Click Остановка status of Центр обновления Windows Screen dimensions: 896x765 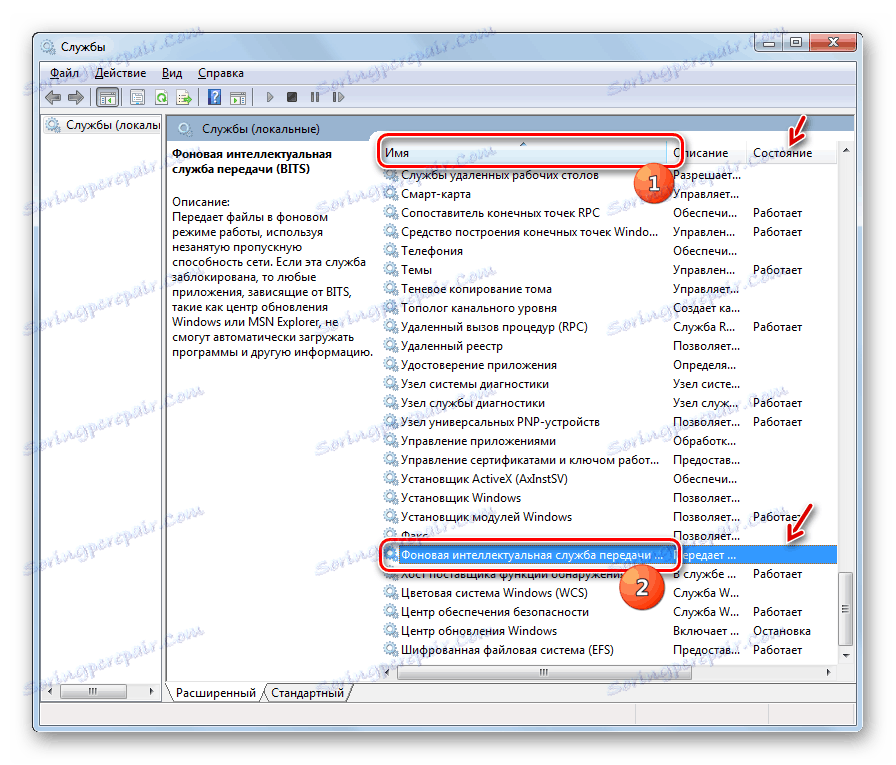[781, 631]
